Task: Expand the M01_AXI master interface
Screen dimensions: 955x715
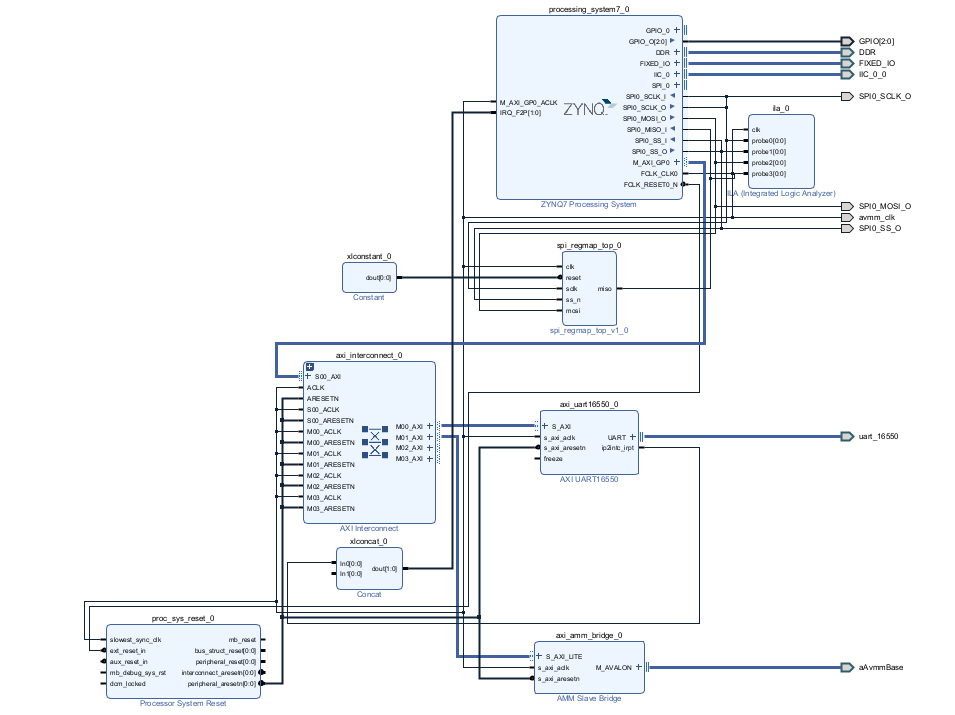Action: pos(430,437)
